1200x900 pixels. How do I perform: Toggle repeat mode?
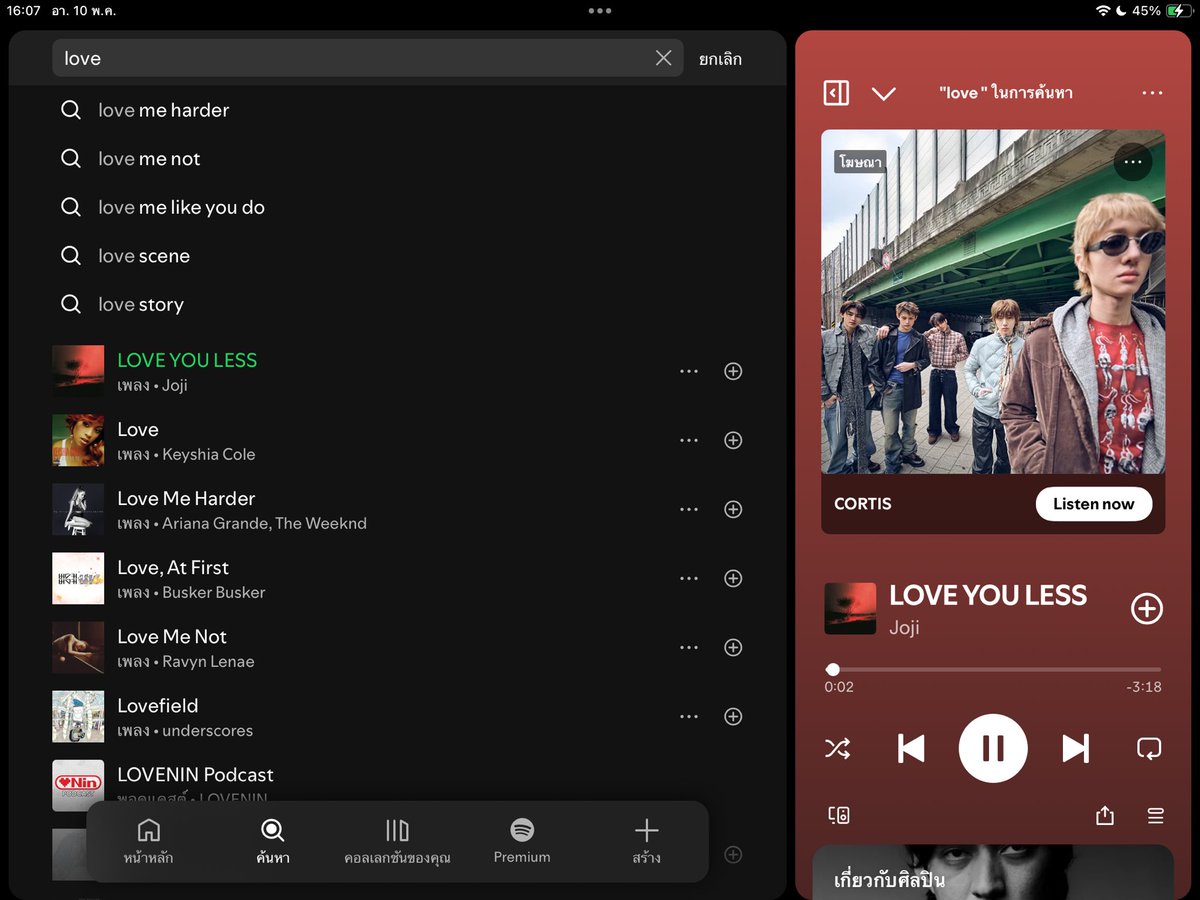tap(1149, 748)
